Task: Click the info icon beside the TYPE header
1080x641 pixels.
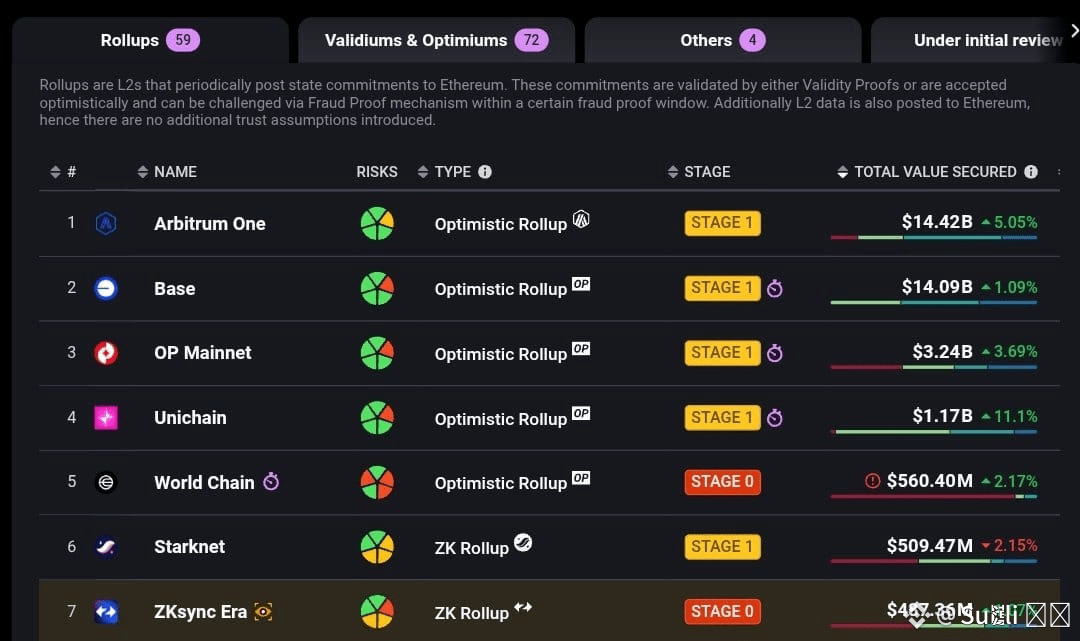Action: (x=485, y=171)
